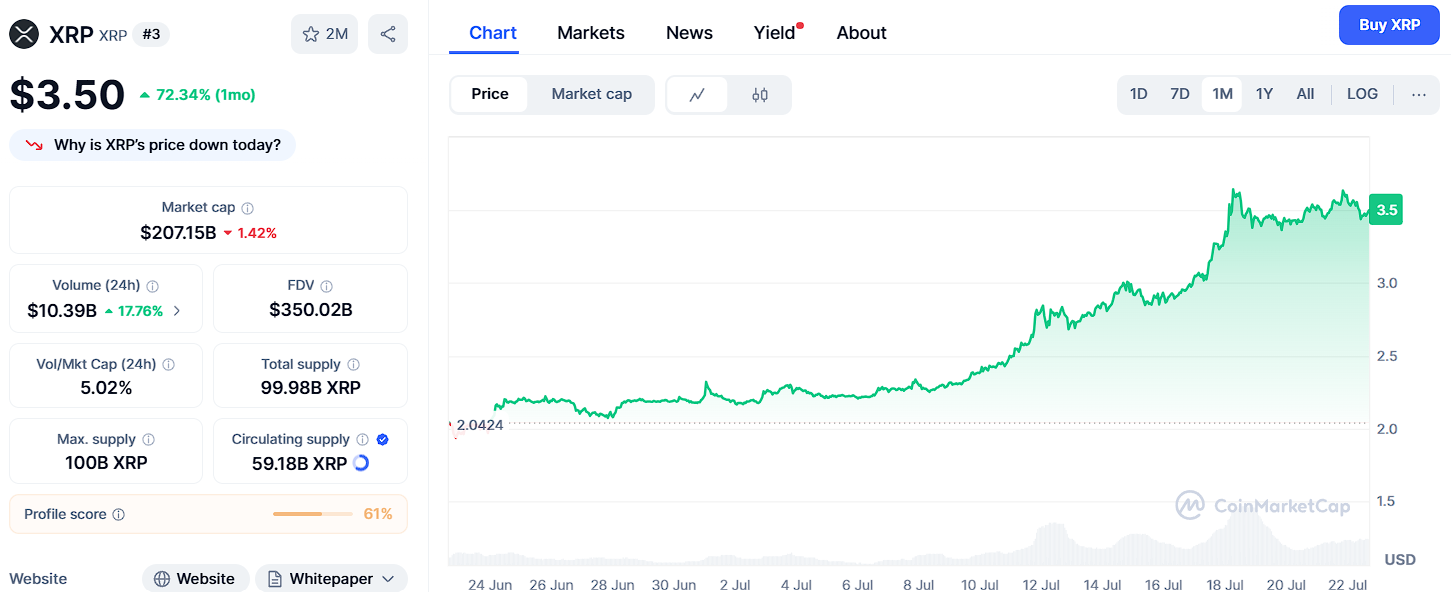The height and width of the screenshot is (592, 1451).
Task: Switch to candlestick chart icon
Action: click(760, 95)
